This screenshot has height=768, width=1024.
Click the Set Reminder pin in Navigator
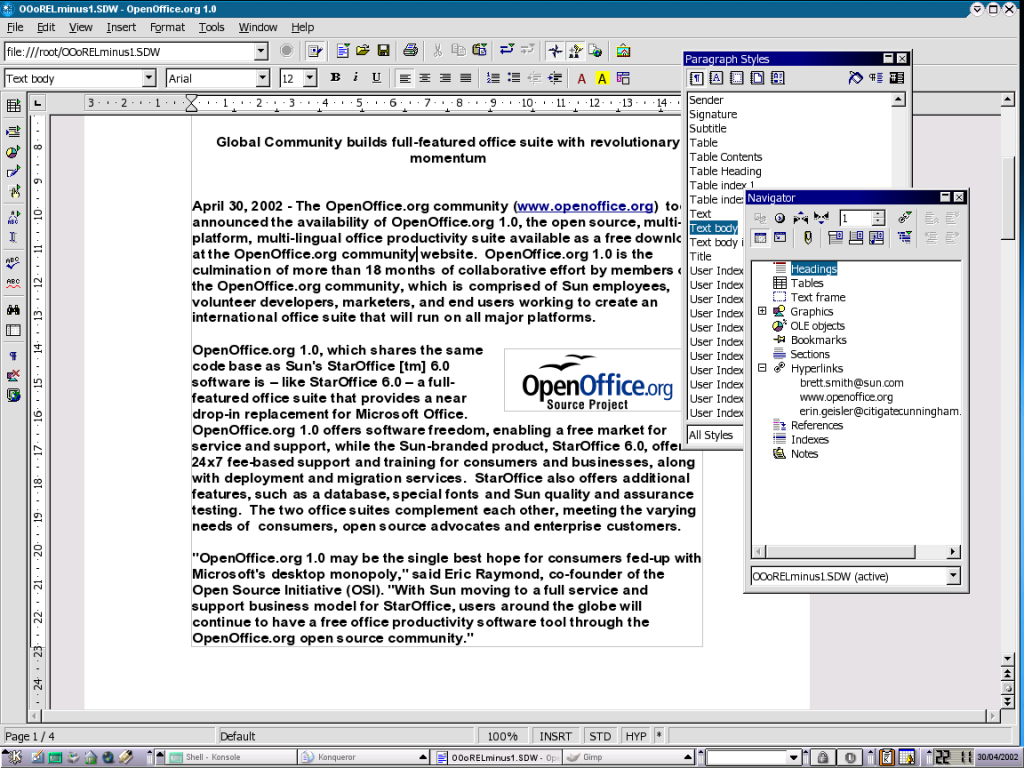[x=808, y=238]
